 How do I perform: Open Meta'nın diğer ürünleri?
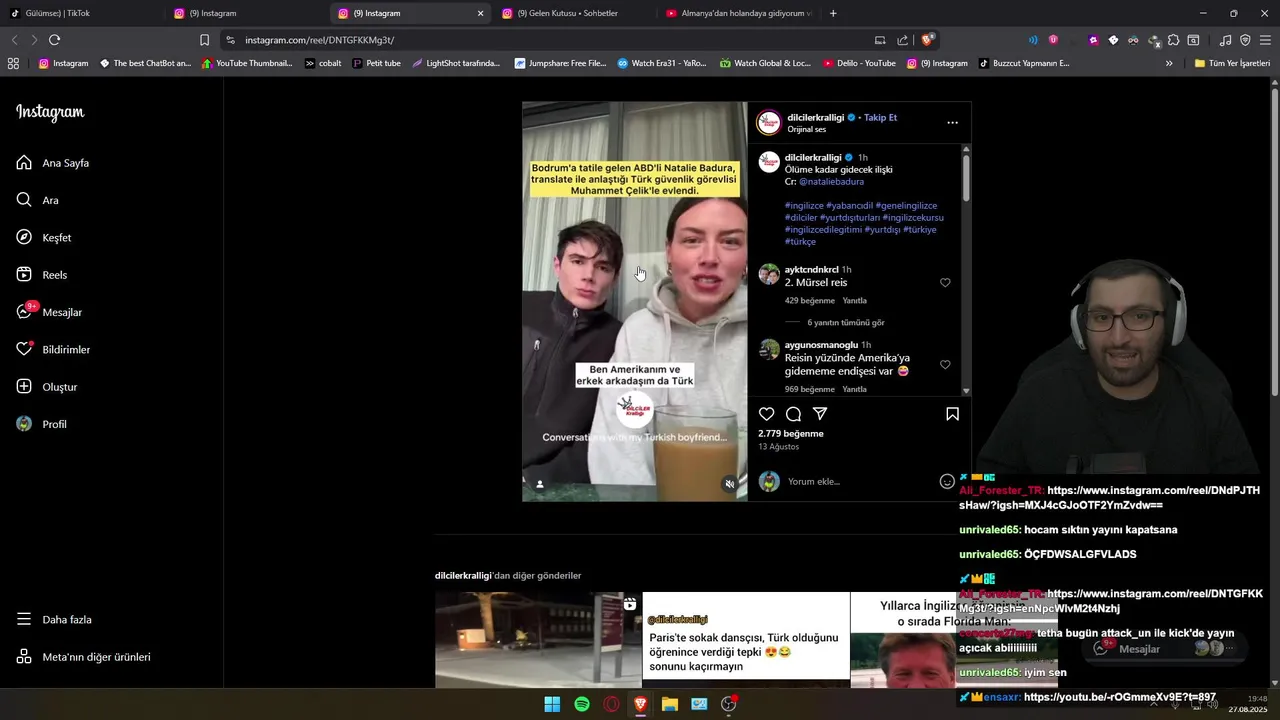(83, 657)
